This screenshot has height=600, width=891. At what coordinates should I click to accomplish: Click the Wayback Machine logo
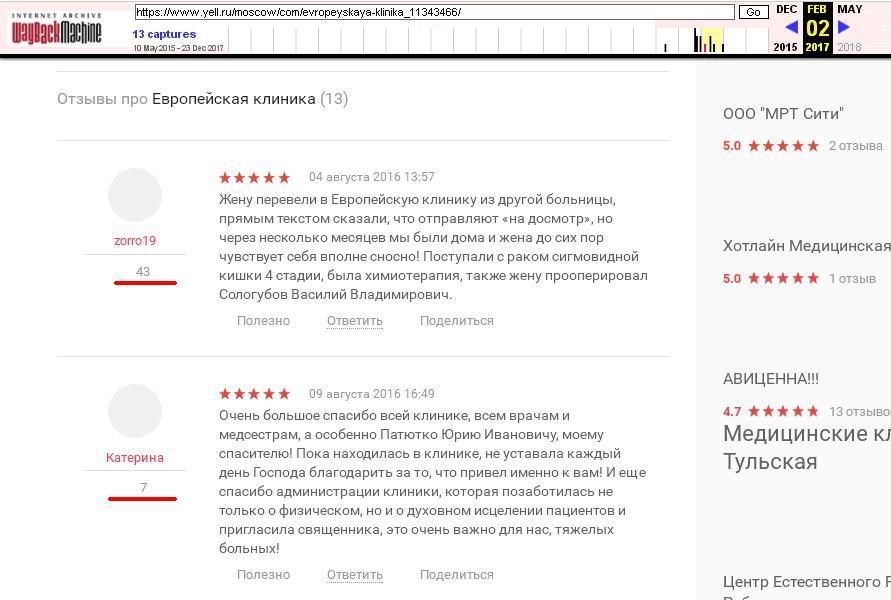point(57,30)
